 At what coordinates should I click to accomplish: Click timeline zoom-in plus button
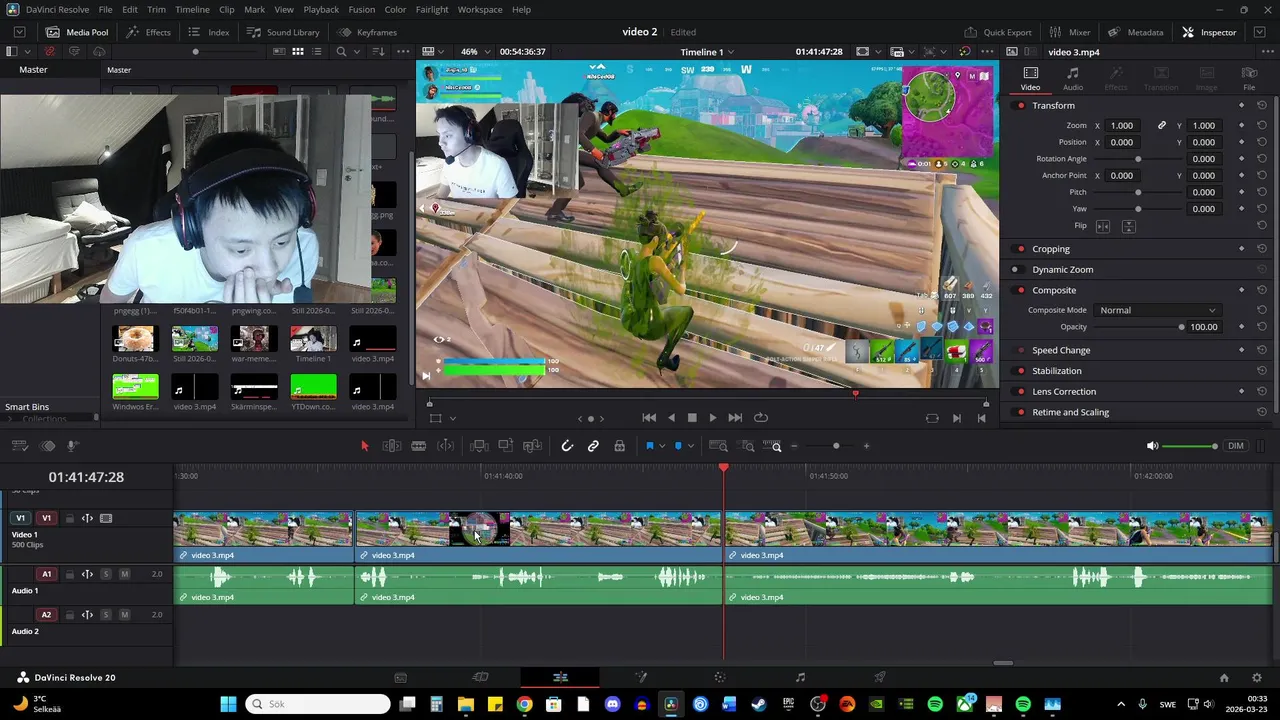pyautogui.click(x=866, y=446)
